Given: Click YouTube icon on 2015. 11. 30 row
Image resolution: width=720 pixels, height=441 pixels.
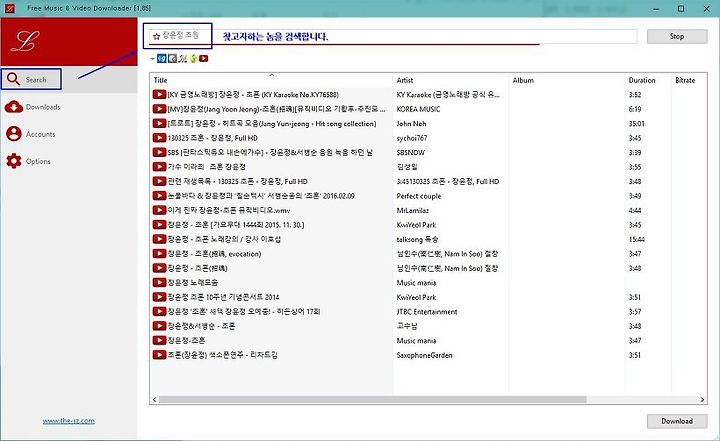Looking at the screenshot, I should coord(159,225).
